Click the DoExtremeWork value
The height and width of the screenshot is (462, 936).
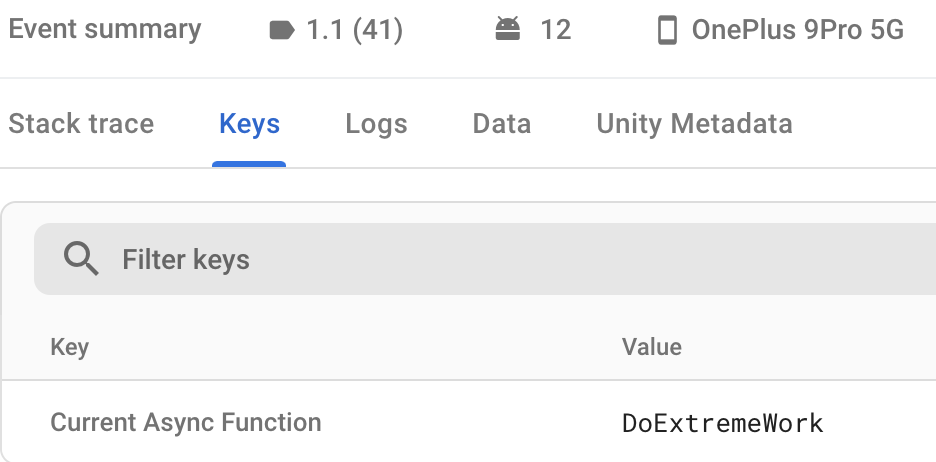[x=722, y=423]
